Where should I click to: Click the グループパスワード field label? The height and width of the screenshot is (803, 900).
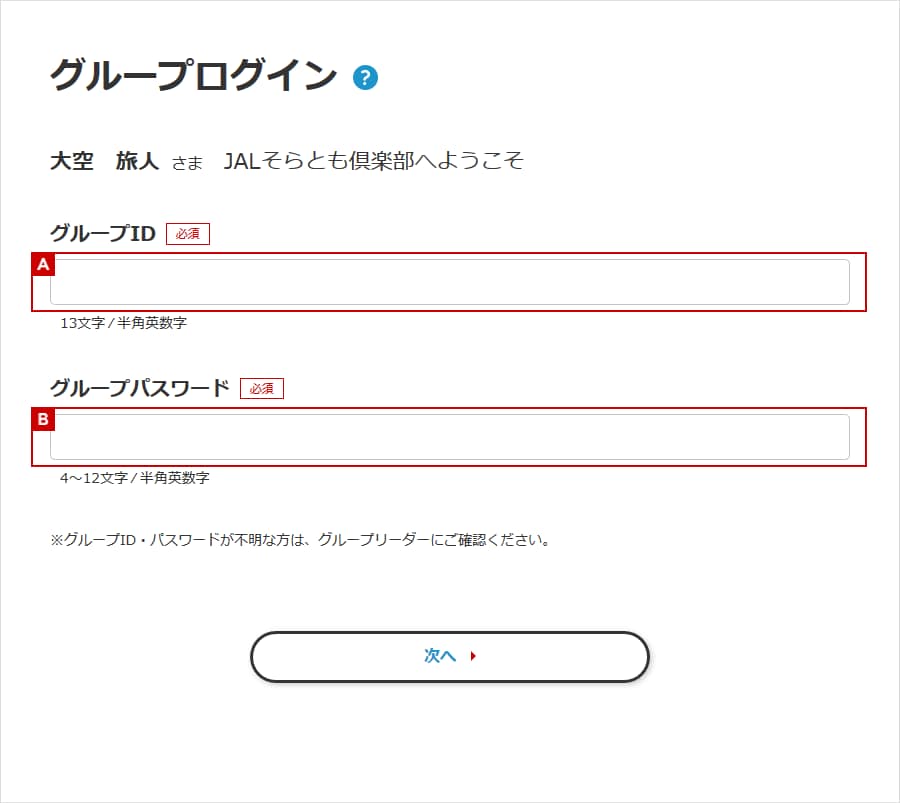click(x=140, y=388)
